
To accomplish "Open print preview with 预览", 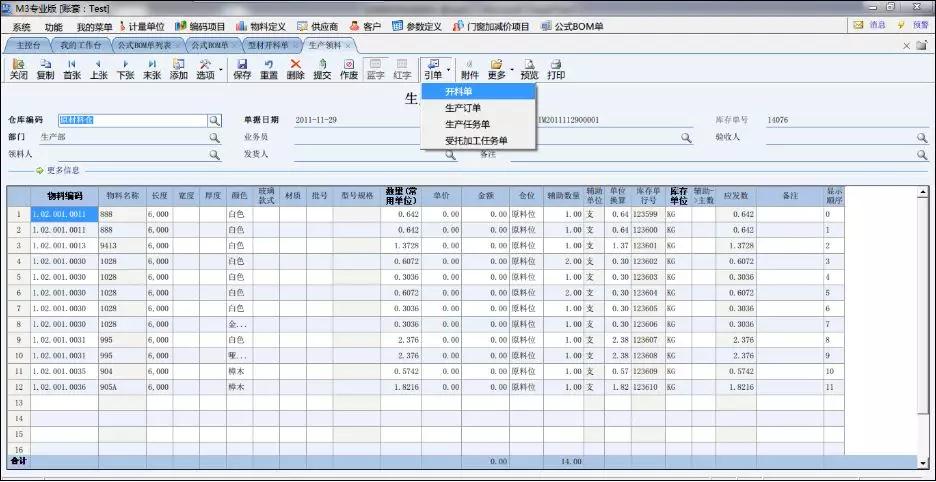I will (529, 70).
